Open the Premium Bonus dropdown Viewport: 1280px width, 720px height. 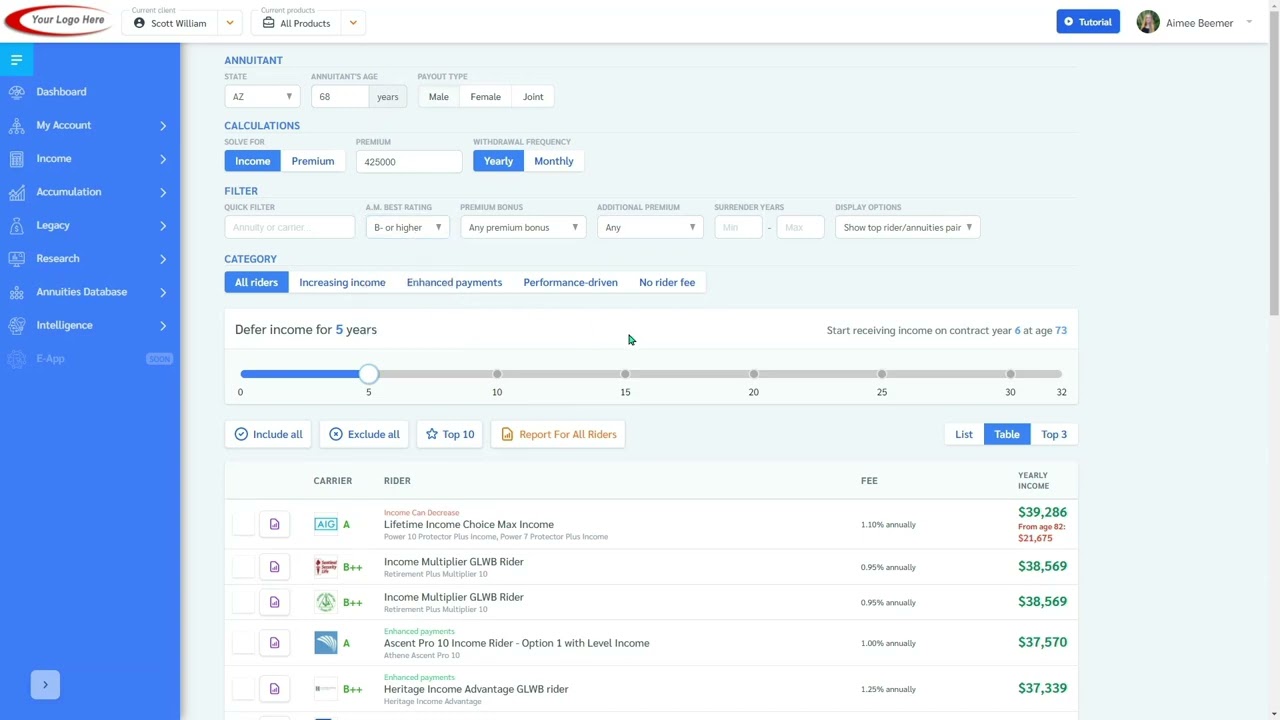[523, 227]
